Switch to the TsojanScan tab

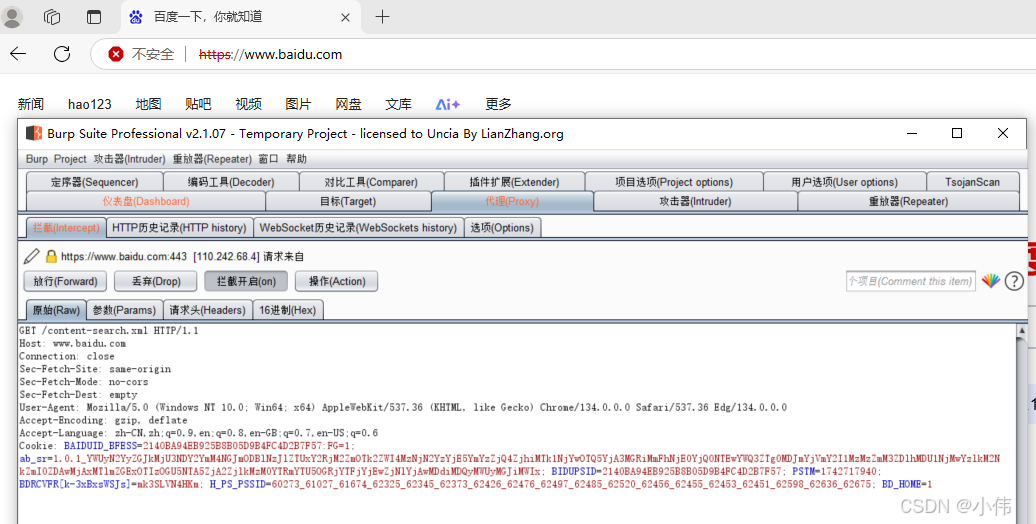point(973,182)
